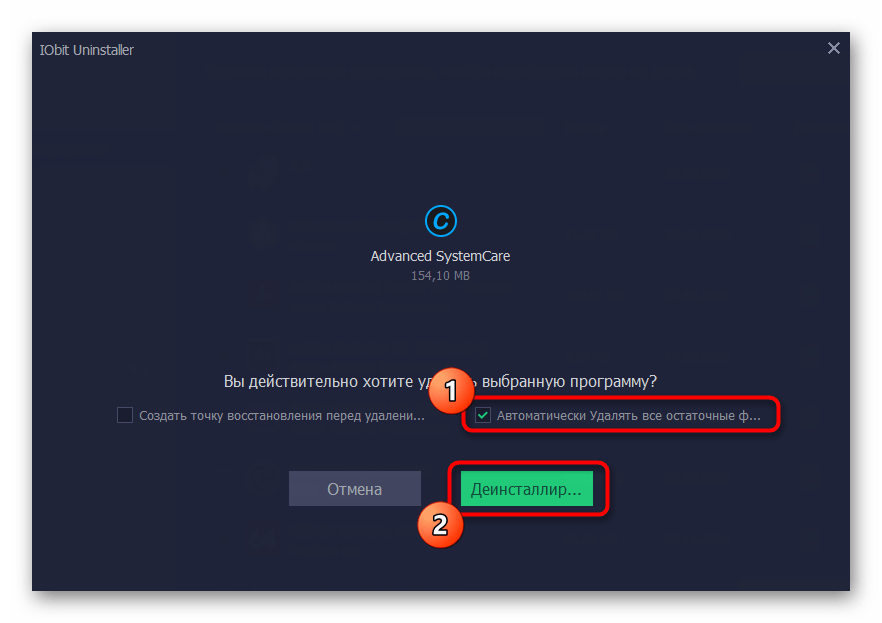Screen dimensions: 882x623
Task: Click the 'Создать точку восстановления' label text
Action: point(282,416)
